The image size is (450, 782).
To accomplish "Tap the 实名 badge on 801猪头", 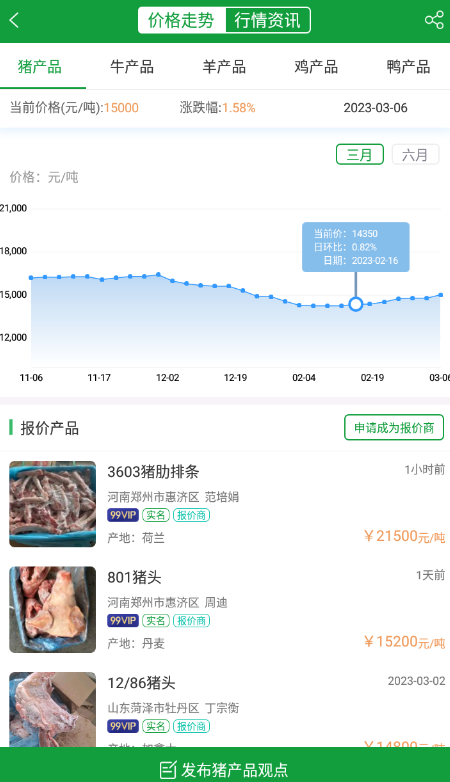I will (x=156, y=620).
